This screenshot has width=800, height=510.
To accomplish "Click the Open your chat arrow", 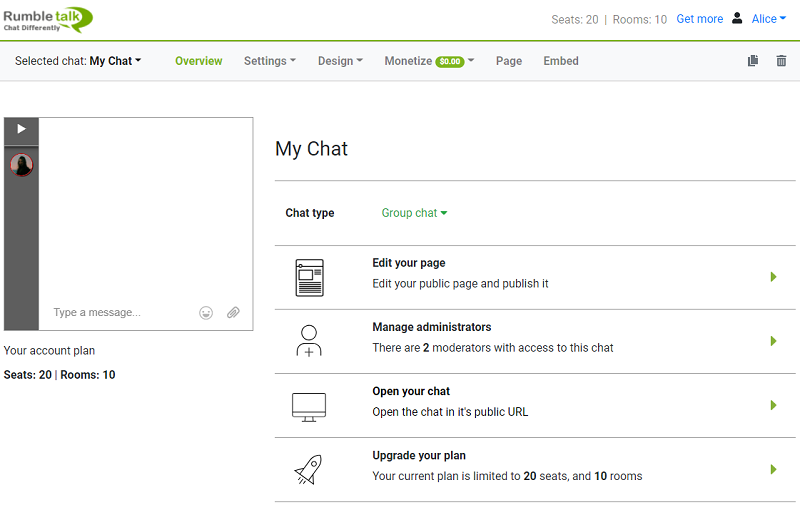I will click(773, 405).
